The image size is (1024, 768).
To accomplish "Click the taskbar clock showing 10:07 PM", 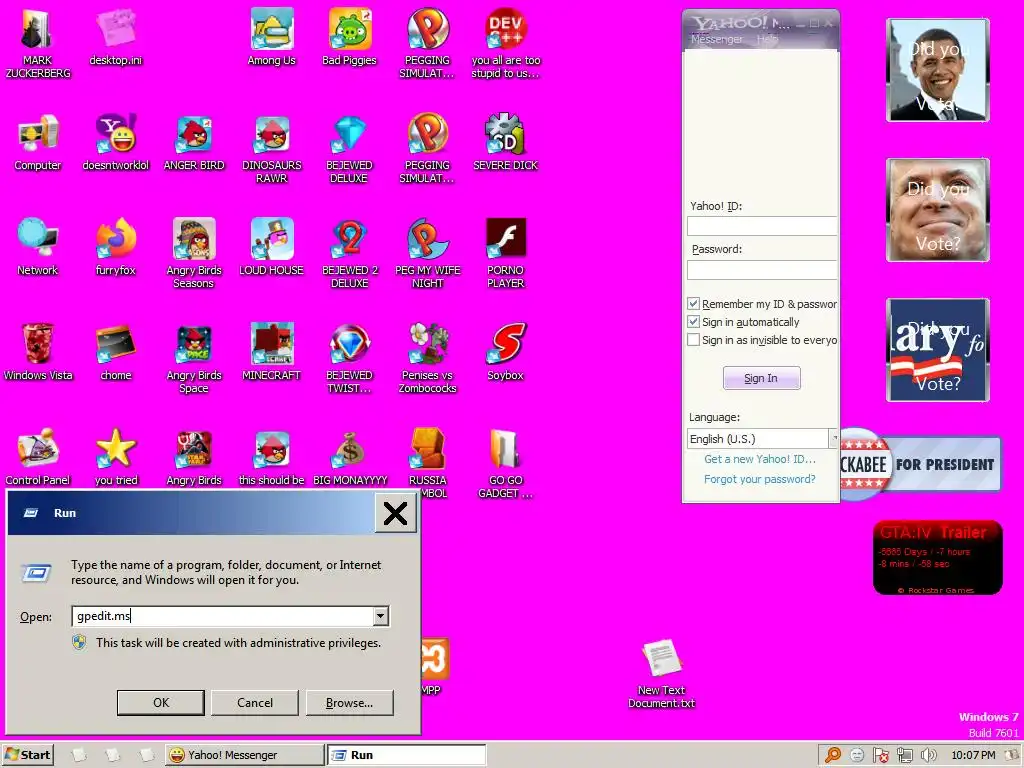I will (973, 755).
